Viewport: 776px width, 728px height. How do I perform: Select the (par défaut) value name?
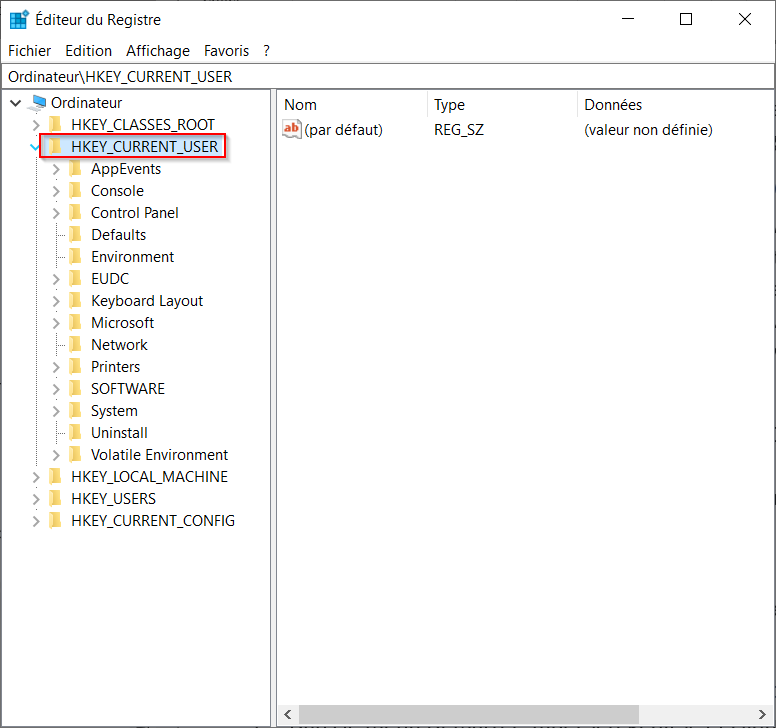[343, 130]
